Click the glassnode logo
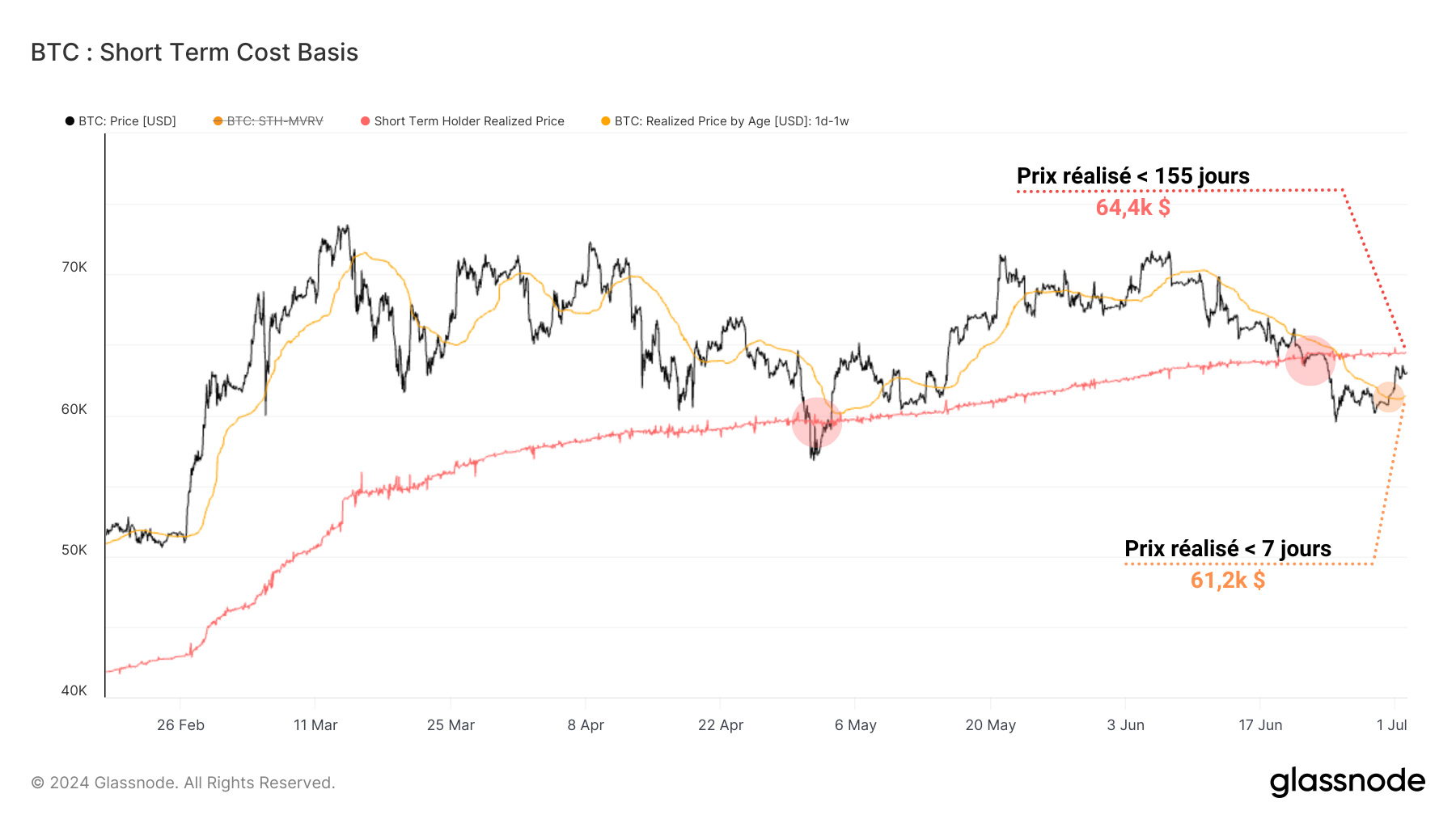 tap(1347, 782)
